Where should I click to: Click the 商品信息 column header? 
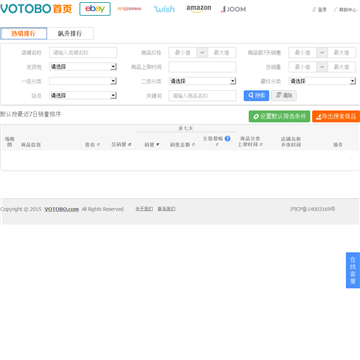pyautogui.click(x=31, y=145)
